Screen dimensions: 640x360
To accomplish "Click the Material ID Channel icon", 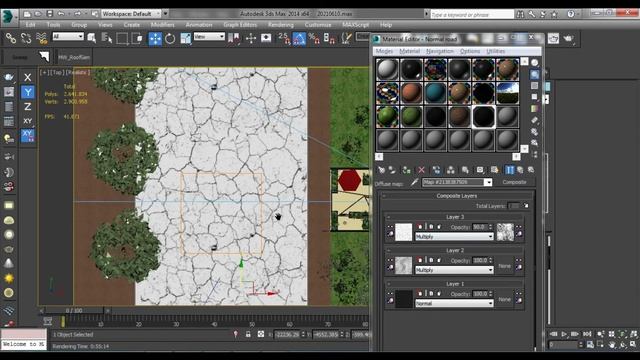I will (x=480, y=169).
